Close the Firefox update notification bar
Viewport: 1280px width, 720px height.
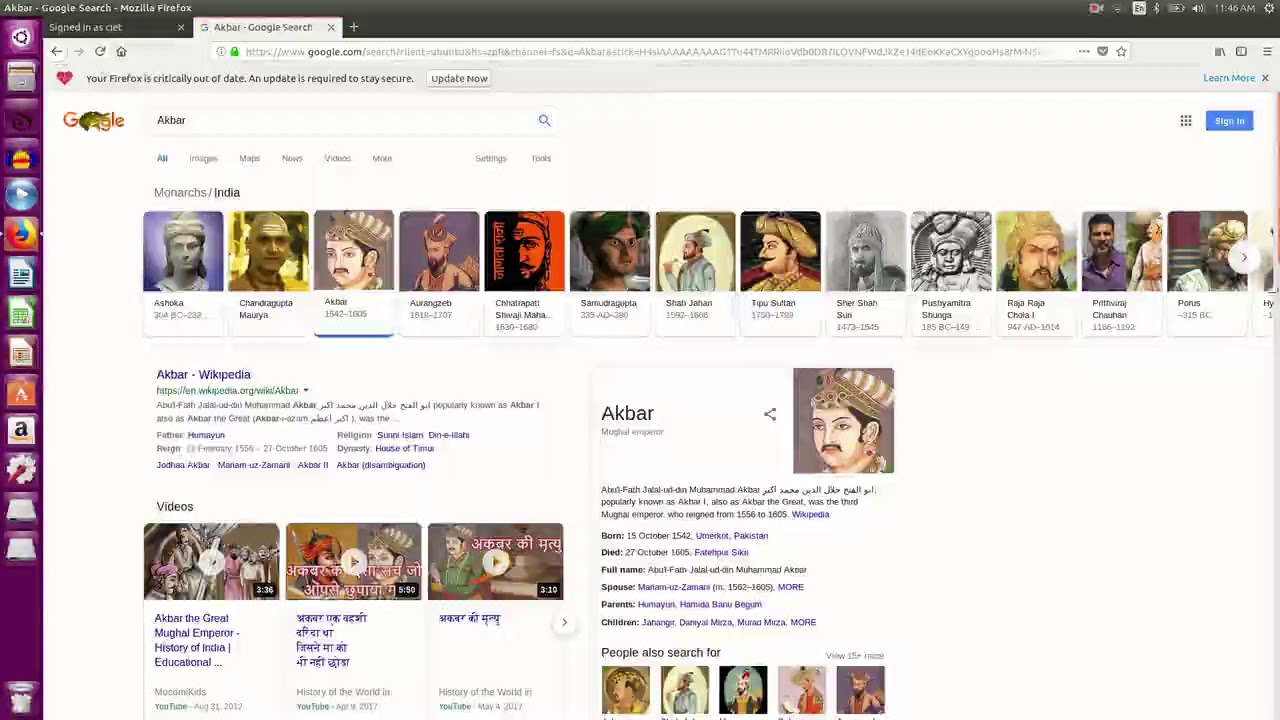(x=1265, y=78)
